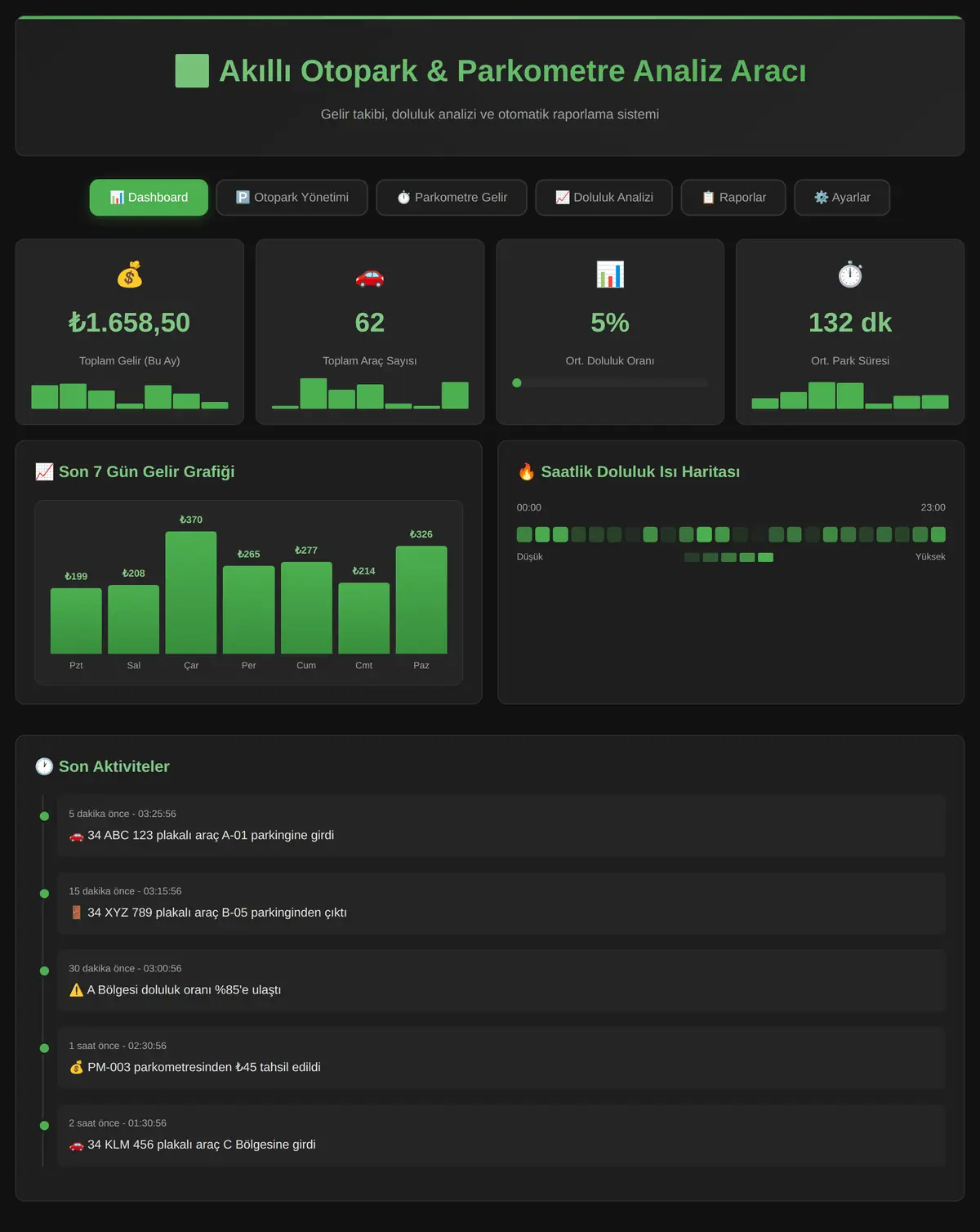Click the money bag icon in the PM-003 activity

click(76, 1067)
